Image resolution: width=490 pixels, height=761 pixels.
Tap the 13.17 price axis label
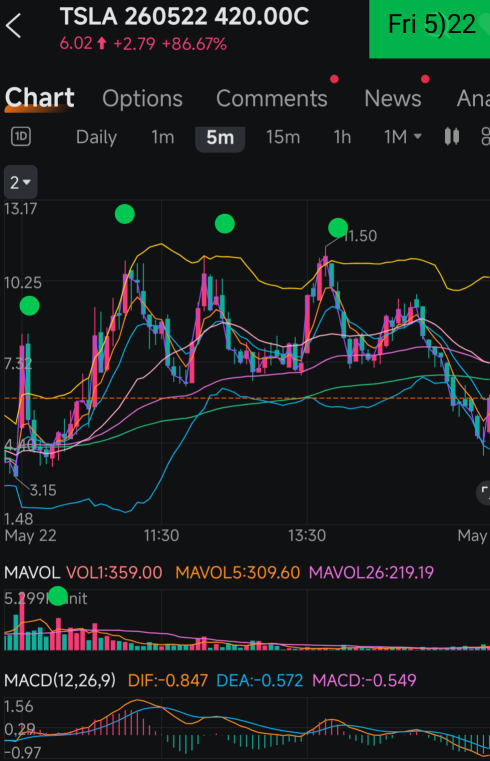(x=20, y=209)
